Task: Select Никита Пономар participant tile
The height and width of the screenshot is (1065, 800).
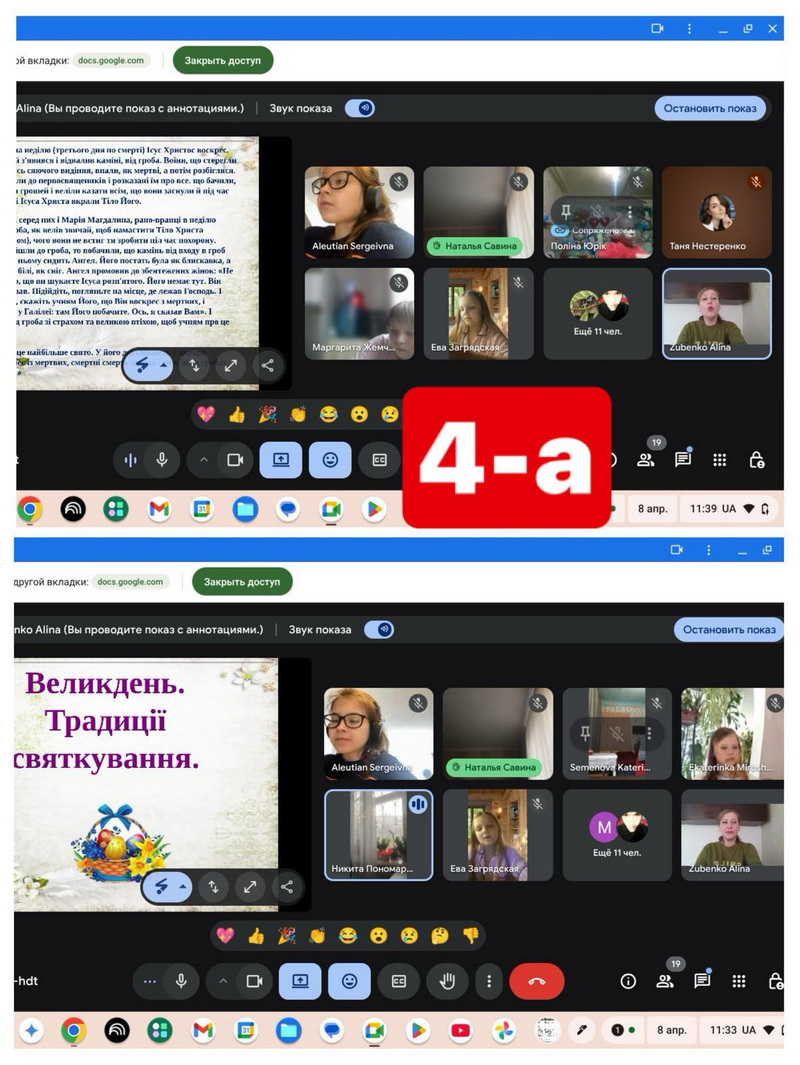Action: (378, 834)
